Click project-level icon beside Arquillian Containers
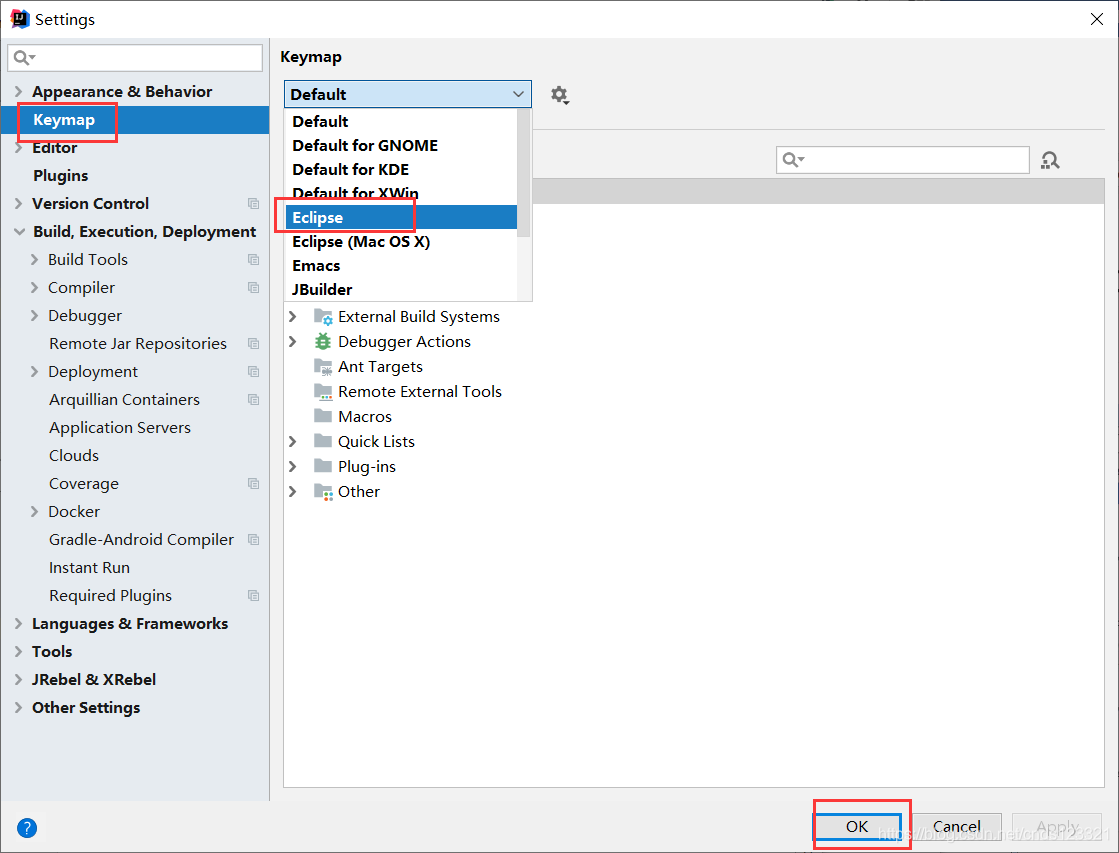The height and width of the screenshot is (853, 1119). click(253, 400)
